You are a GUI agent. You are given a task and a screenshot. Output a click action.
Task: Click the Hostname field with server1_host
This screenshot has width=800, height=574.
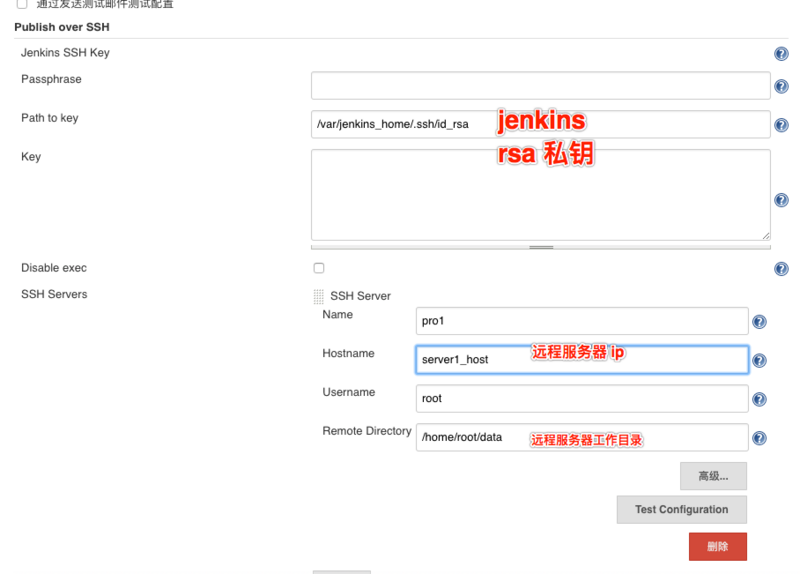tap(582, 360)
